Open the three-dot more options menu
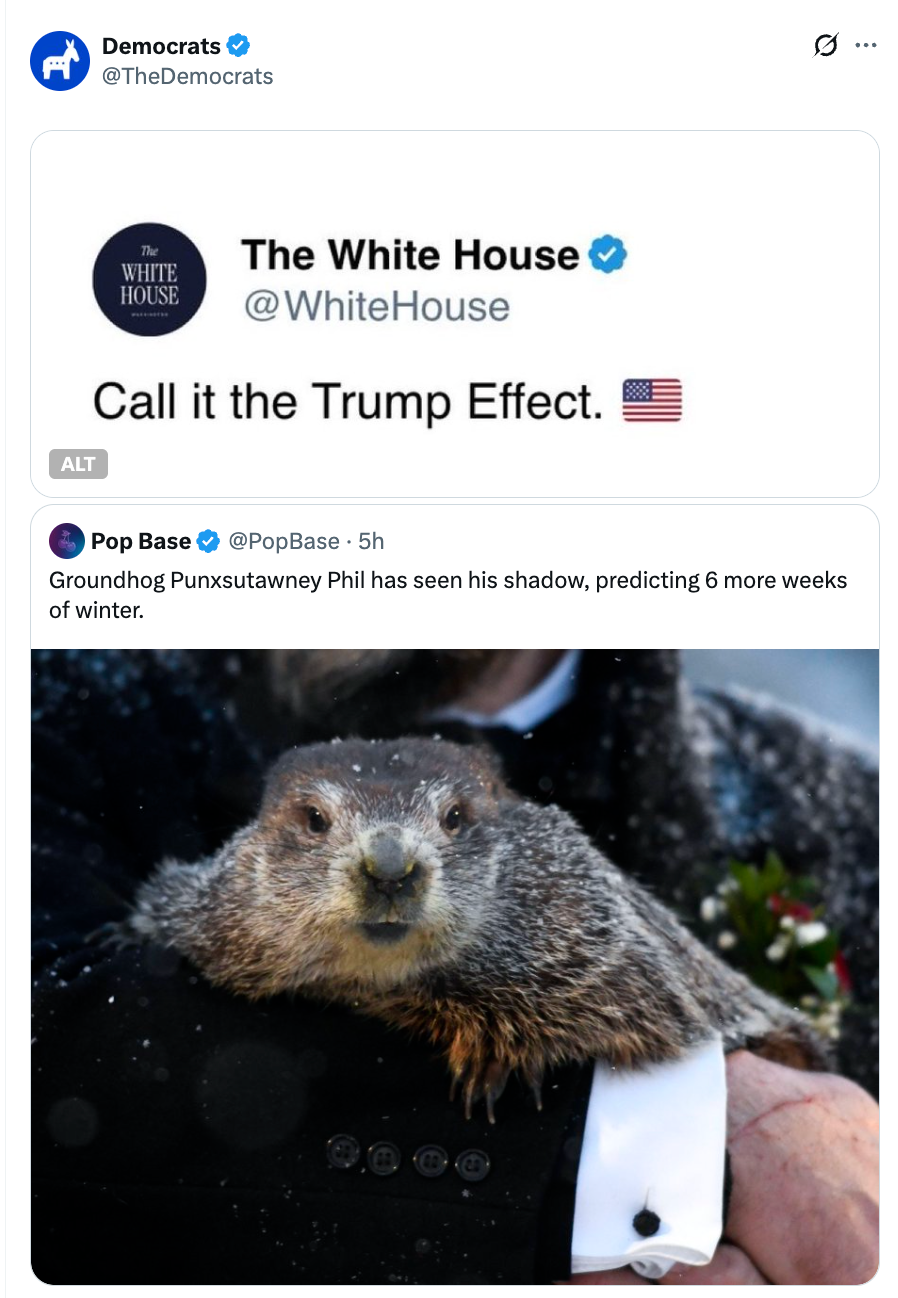 [866, 46]
